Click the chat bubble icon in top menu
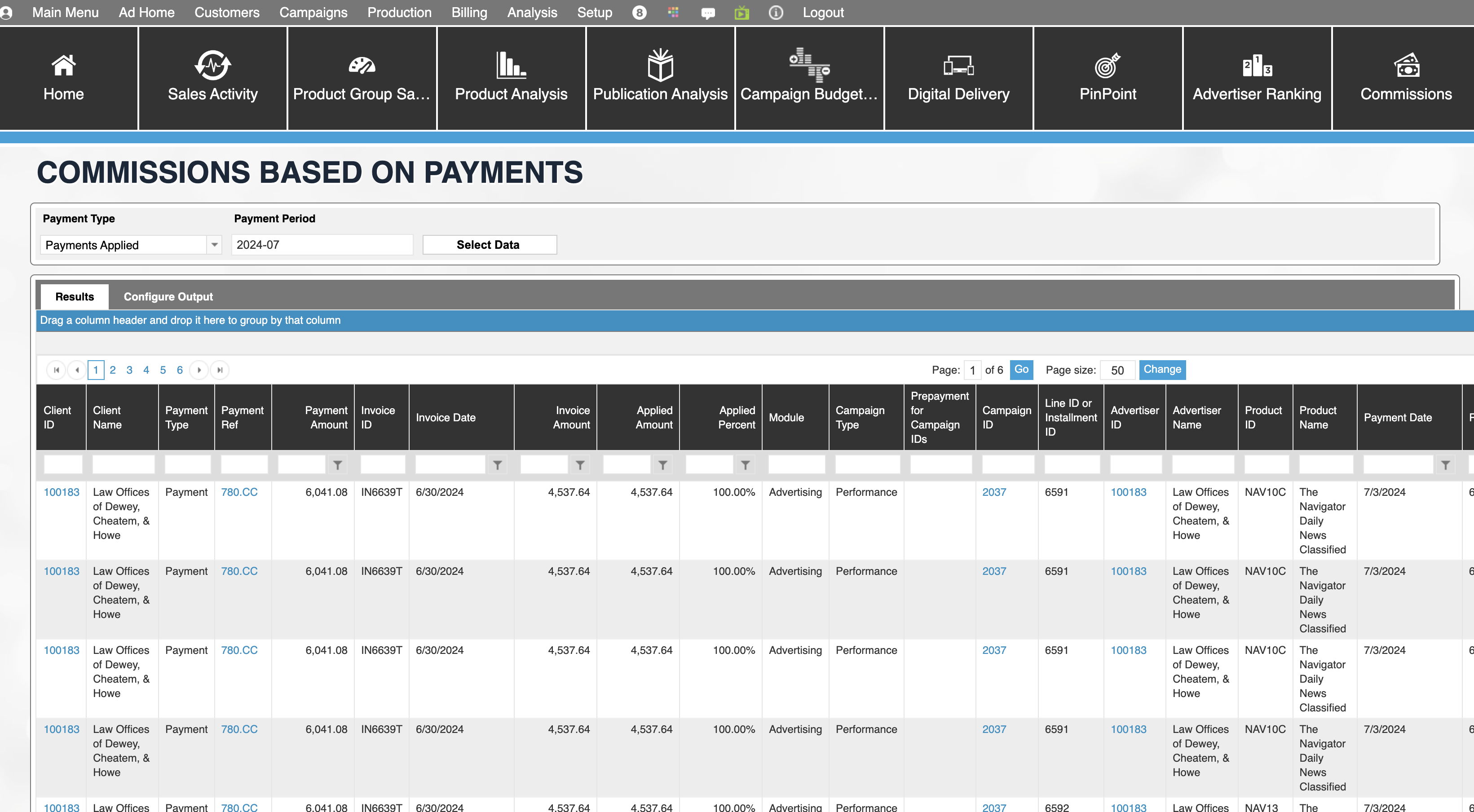This screenshot has height=812, width=1474. click(708, 13)
